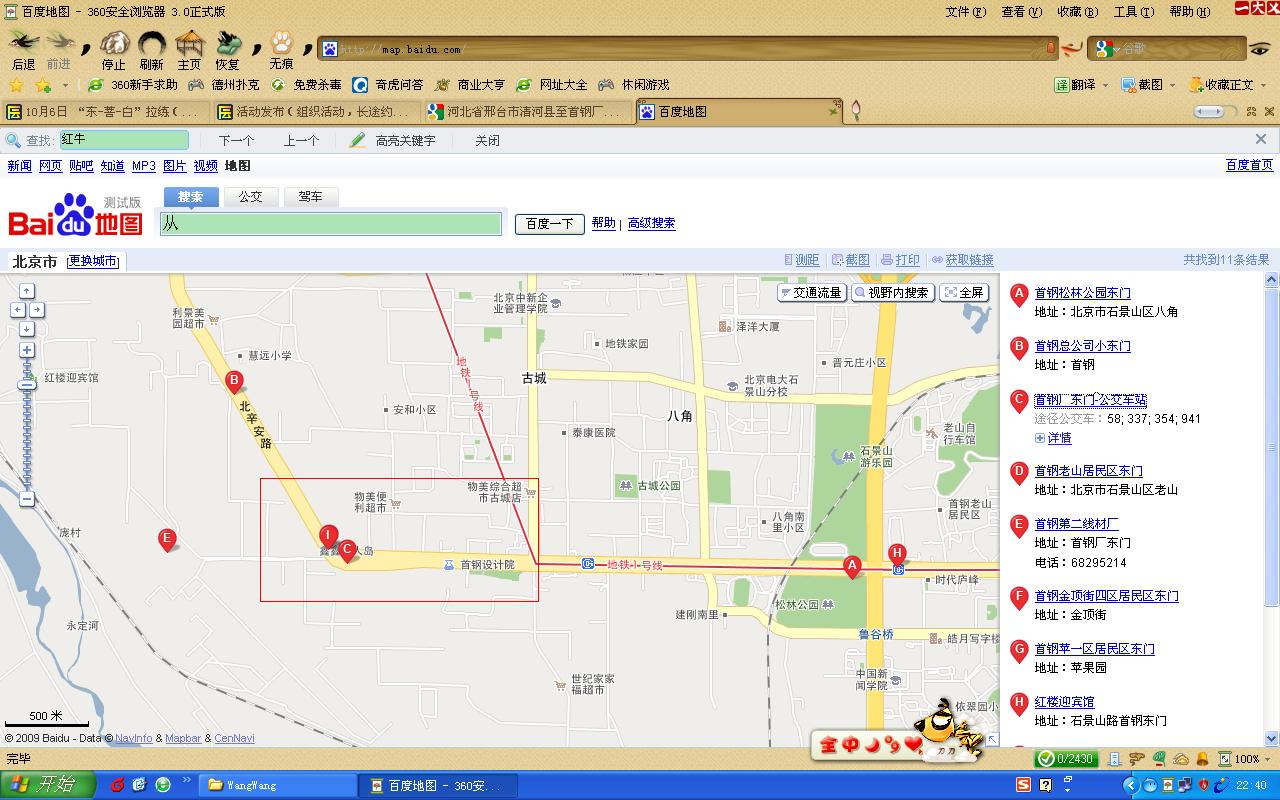Toggle 全屏 fullscreen map mode
This screenshot has height=800, width=1280.
point(964,293)
